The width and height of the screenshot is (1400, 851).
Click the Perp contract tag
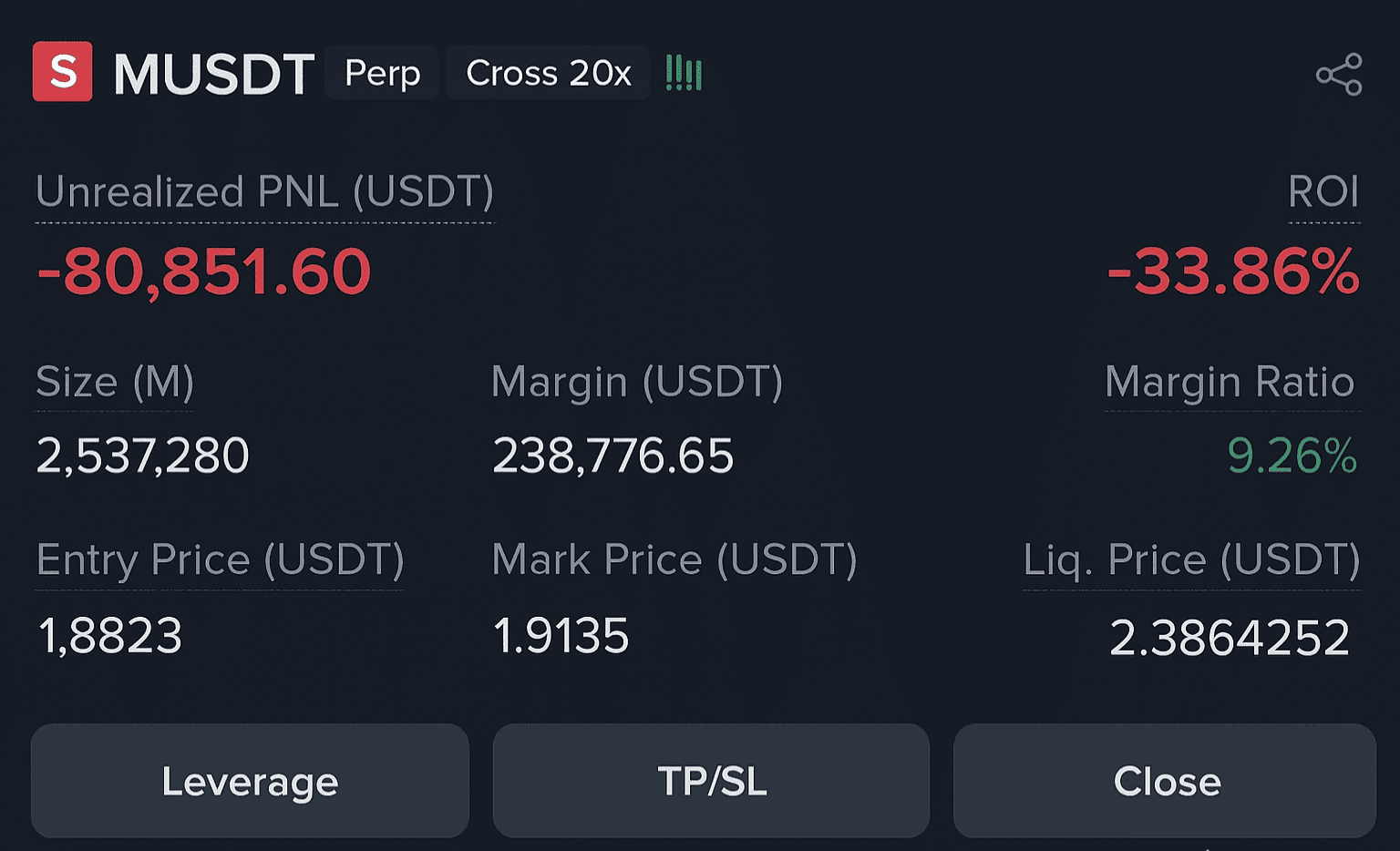(382, 73)
